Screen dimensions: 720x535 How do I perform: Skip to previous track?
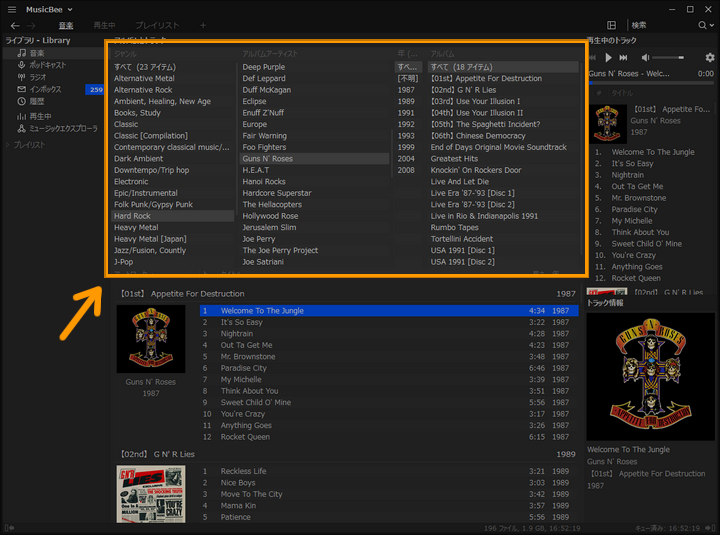pos(592,57)
